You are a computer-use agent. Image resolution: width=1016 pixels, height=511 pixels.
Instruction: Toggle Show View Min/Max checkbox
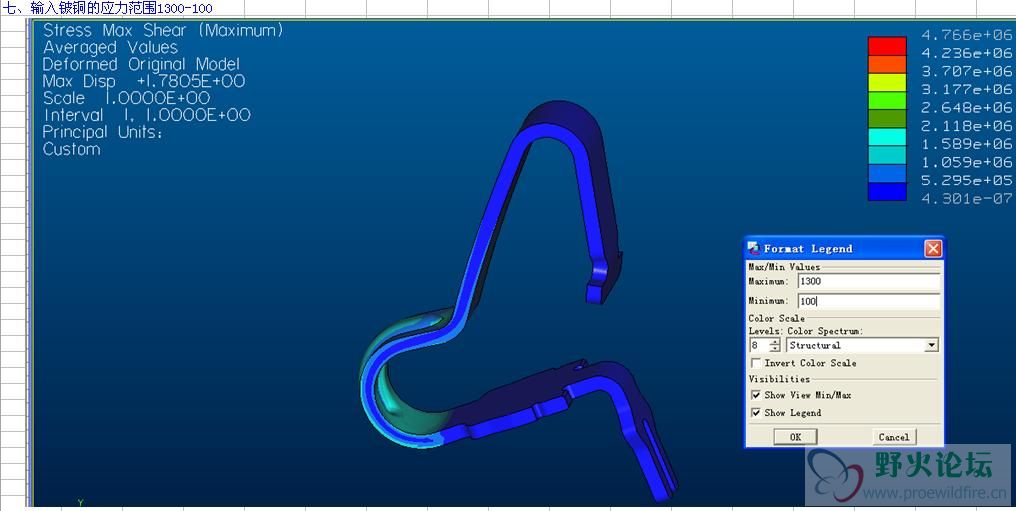click(756, 395)
